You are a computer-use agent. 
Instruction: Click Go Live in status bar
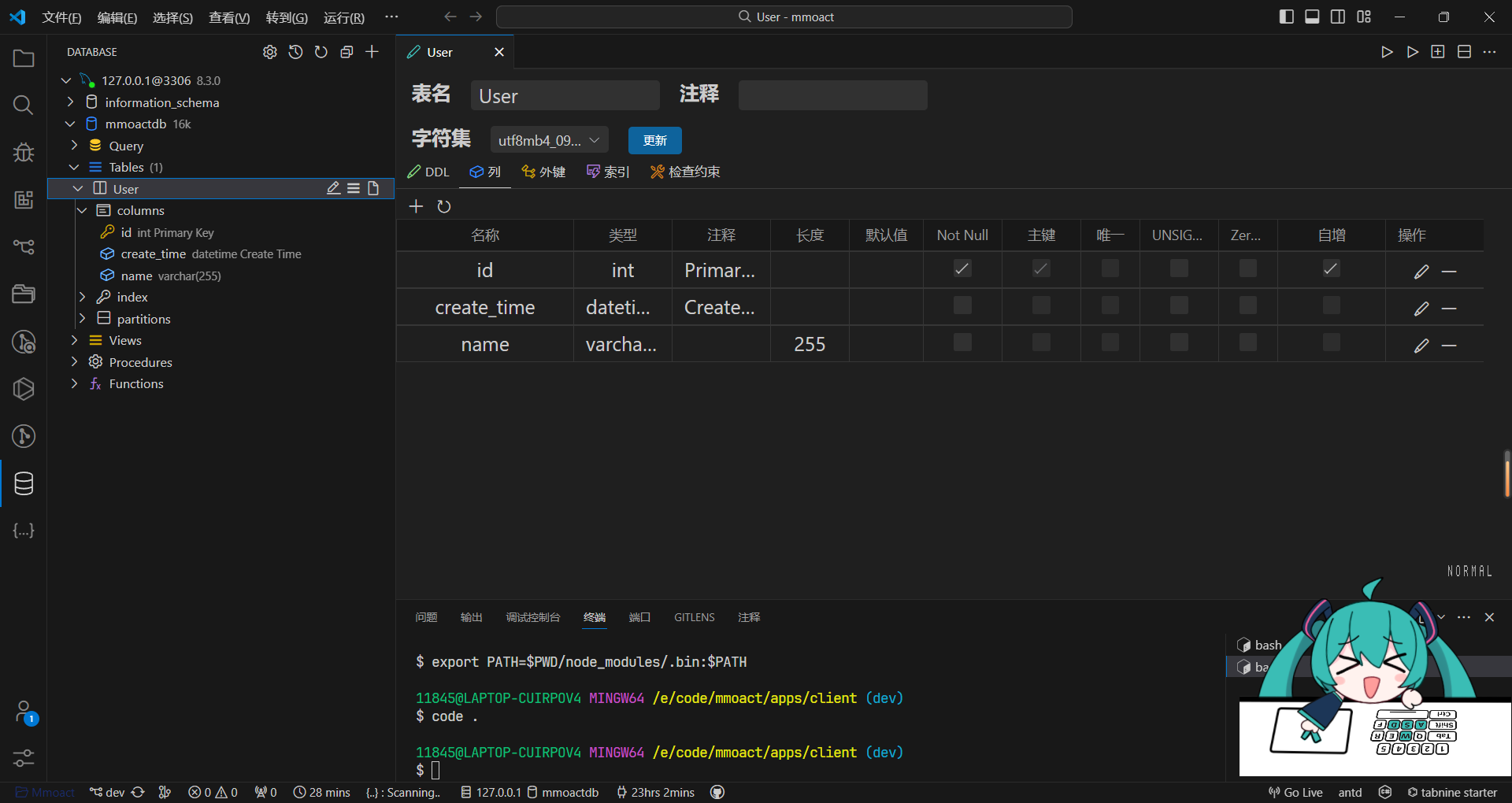tap(1295, 792)
